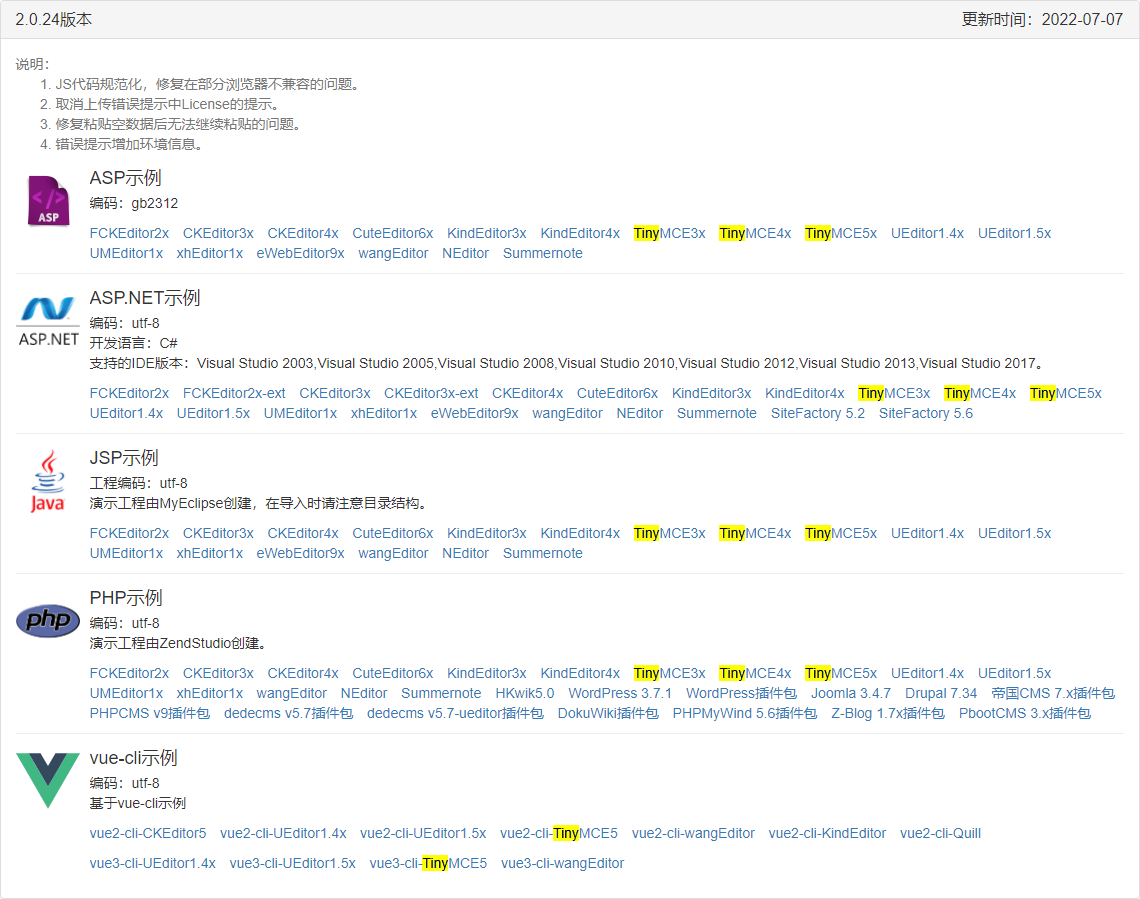Open dedecms v5.7-ueditor插件包 link

455,714
